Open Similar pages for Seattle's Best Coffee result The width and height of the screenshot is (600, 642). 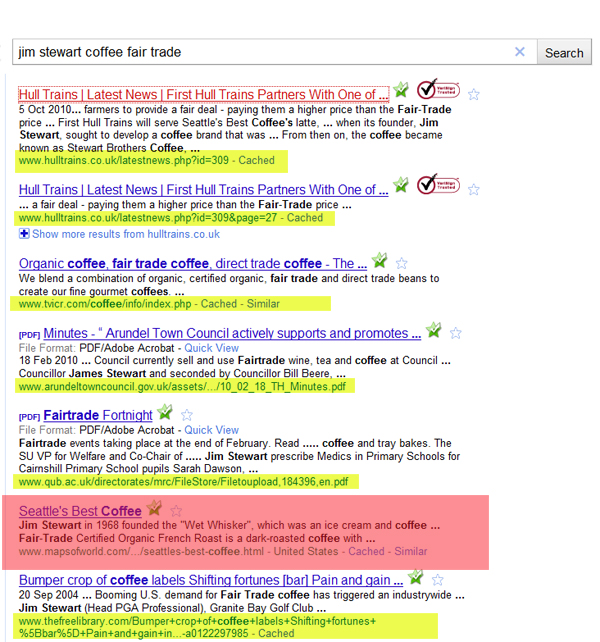pyautogui.click(x=410, y=551)
